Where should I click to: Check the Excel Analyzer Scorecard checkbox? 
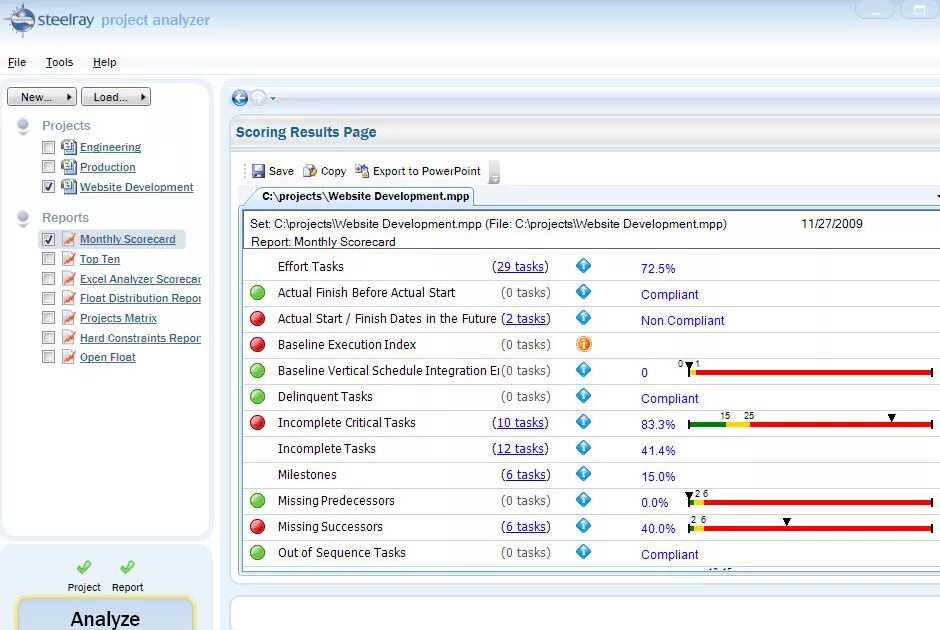(49, 279)
